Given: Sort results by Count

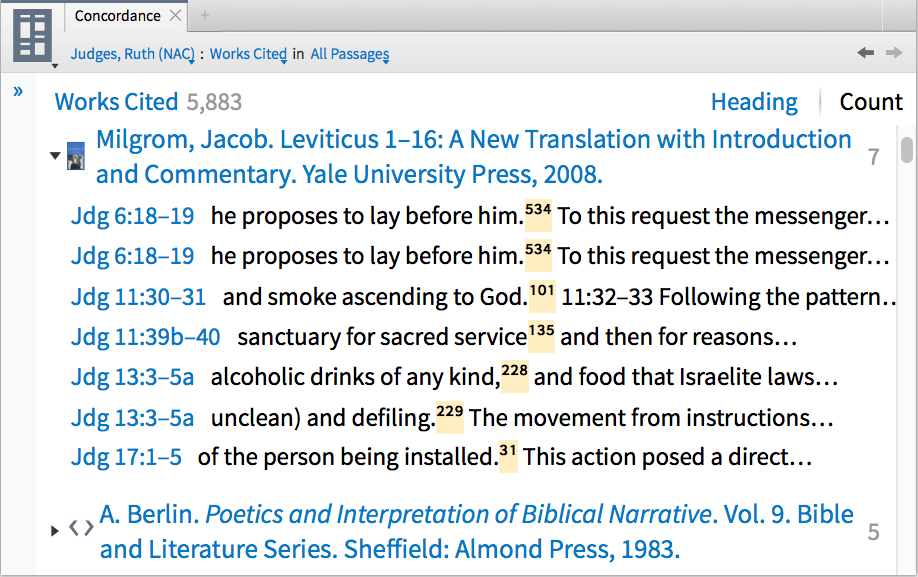Looking at the screenshot, I should click(871, 102).
